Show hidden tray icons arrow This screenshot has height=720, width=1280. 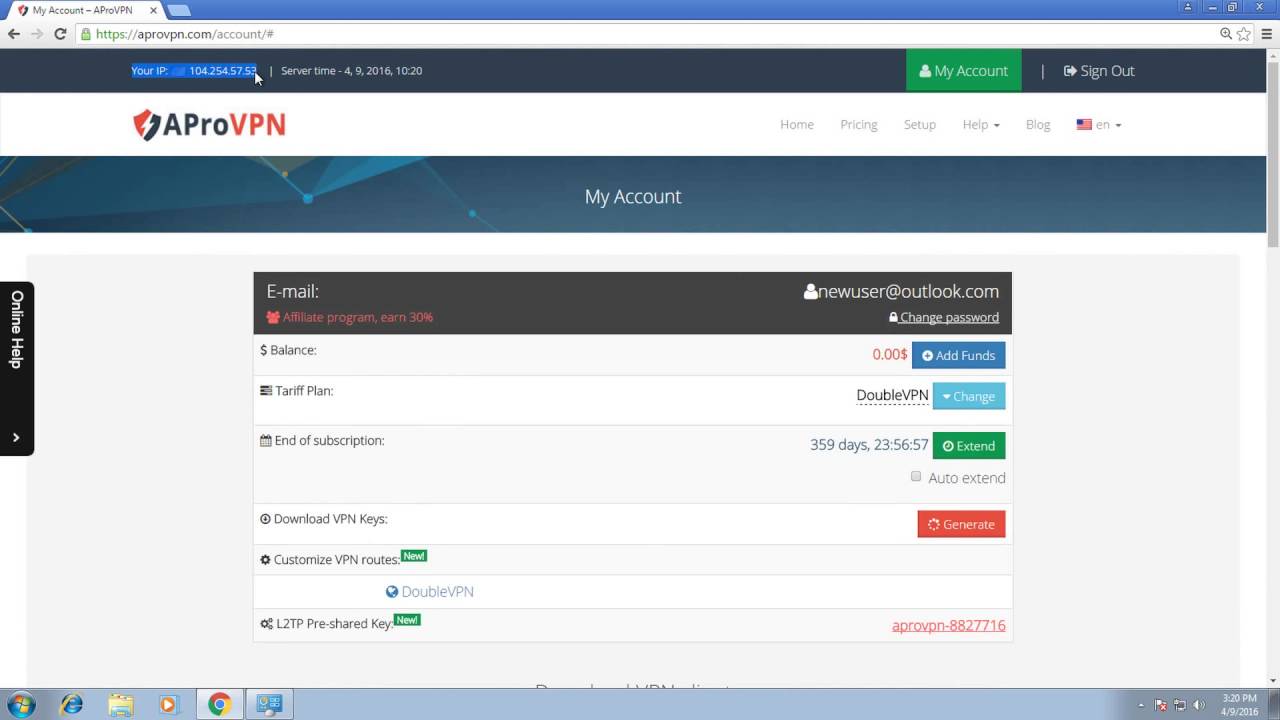click(1141, 705)
